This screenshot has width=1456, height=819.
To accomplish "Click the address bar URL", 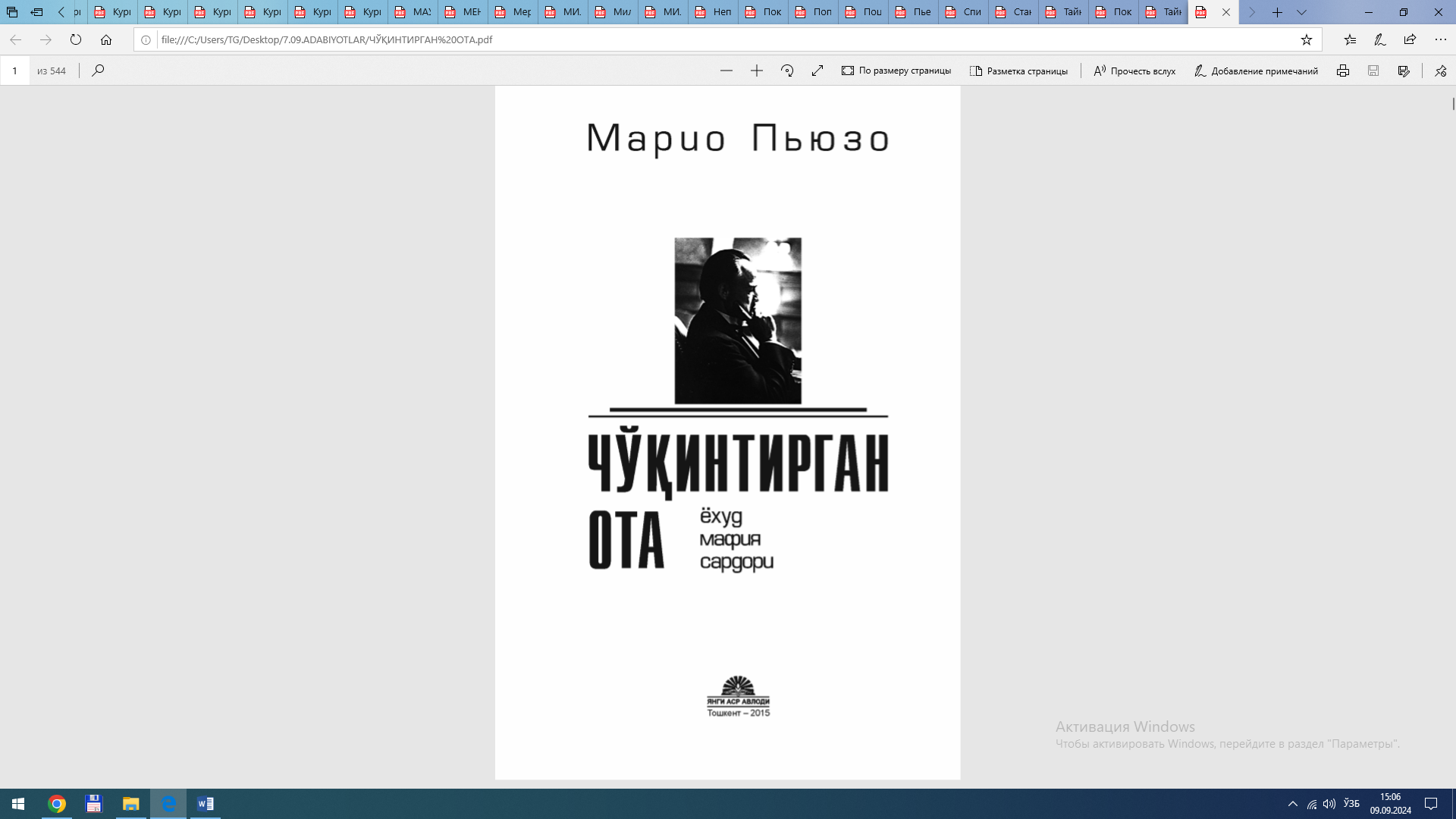I will 327,39.
